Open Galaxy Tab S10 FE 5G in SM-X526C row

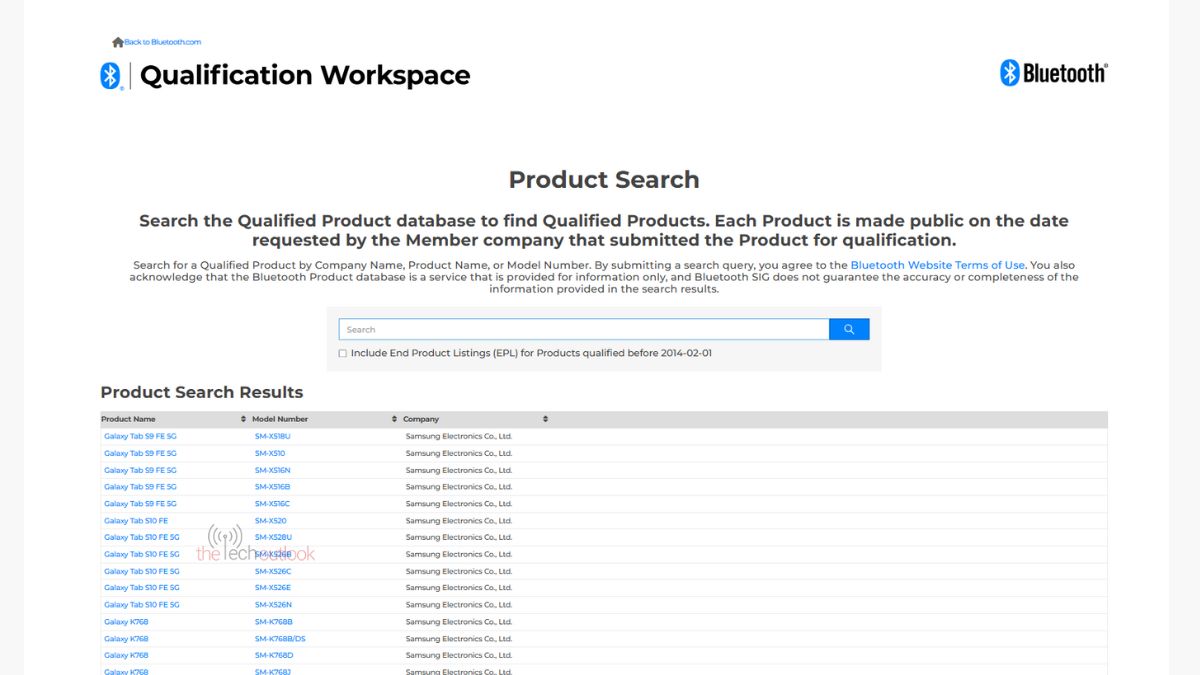point(142,571)
